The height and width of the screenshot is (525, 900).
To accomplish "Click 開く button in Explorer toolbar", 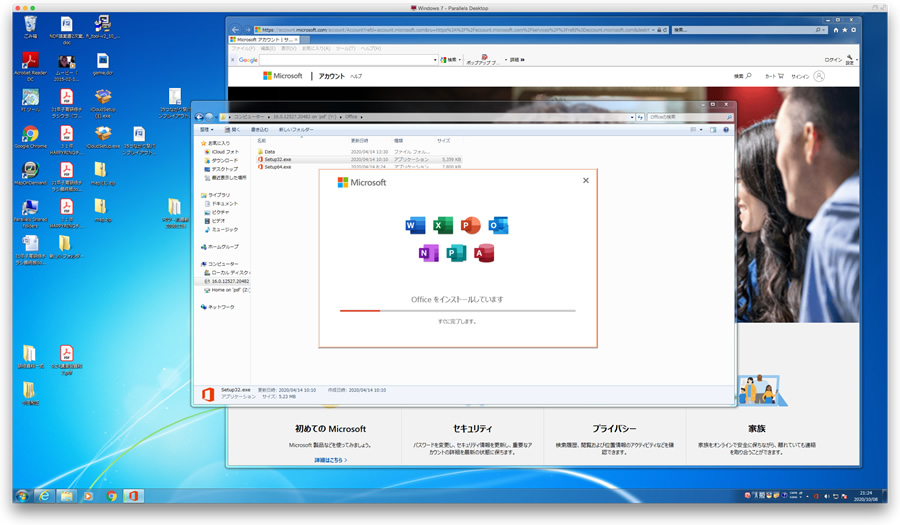I will [232, 130].
